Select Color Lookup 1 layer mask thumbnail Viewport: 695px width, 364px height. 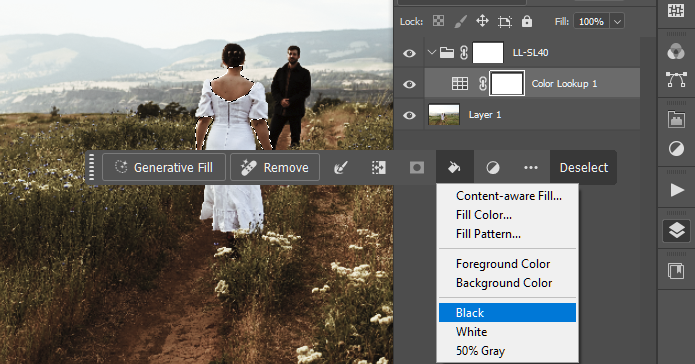click(507, 83)
